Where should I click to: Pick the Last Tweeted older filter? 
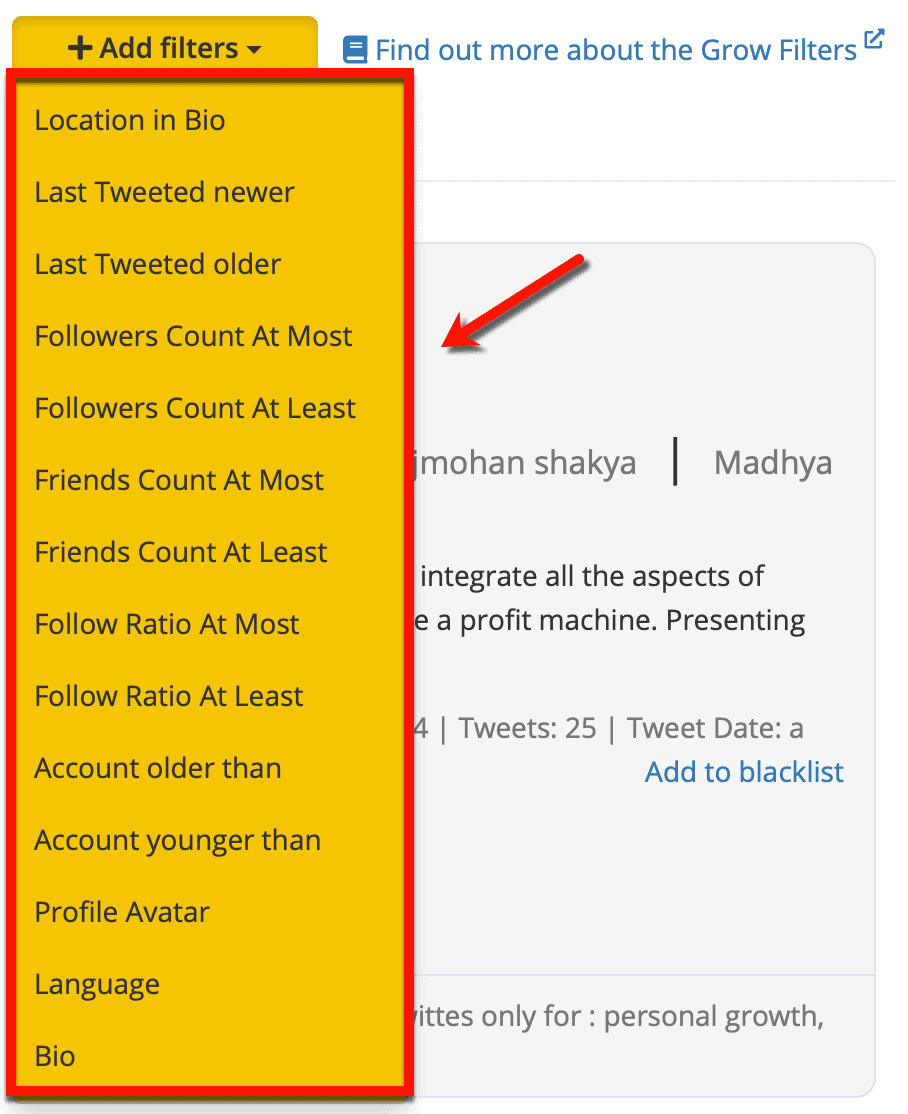158,264
